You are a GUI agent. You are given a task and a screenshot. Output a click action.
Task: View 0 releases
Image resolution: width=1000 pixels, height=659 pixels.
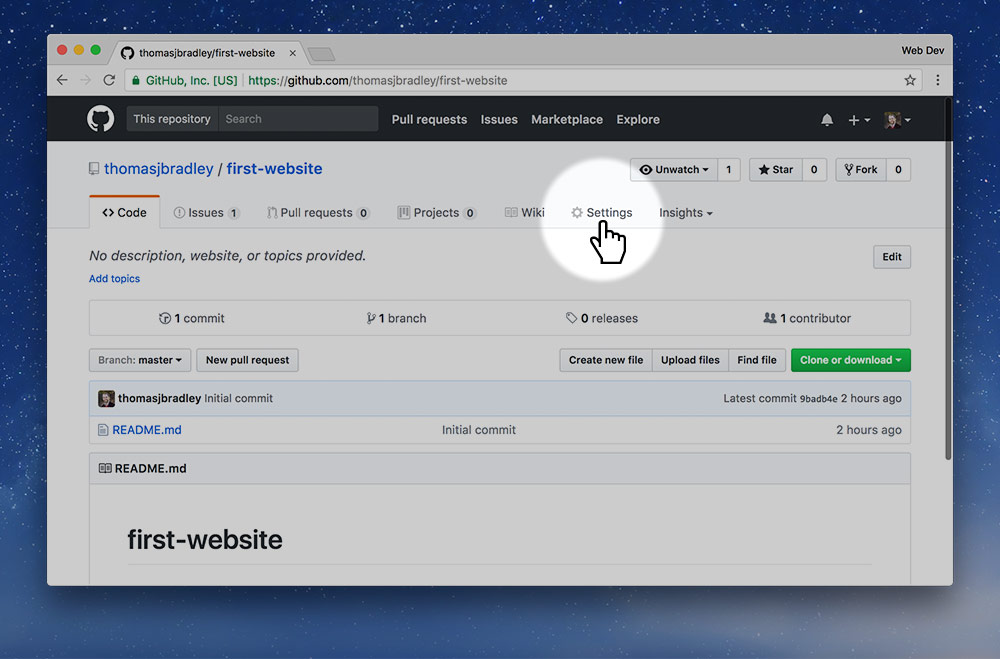601,318
